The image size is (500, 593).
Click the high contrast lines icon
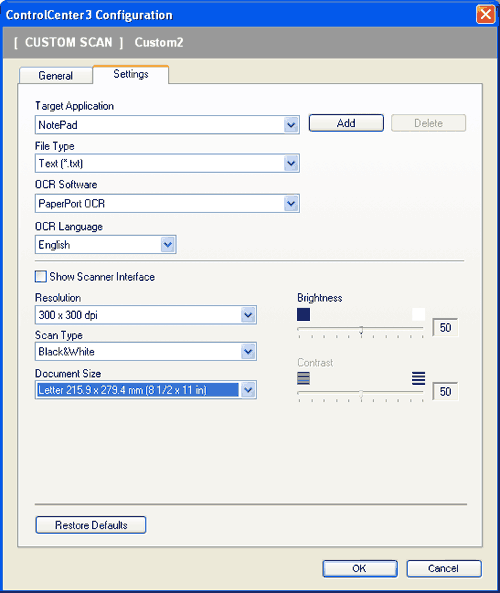tap(418, 378)
